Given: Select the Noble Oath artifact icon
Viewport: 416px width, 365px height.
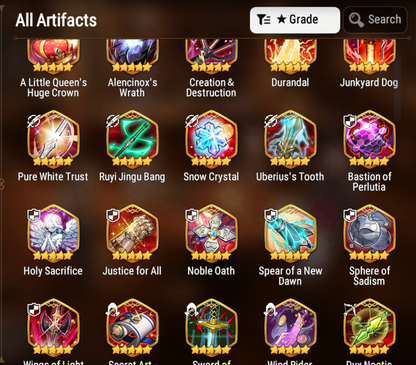Looking at the screenshot, I should [211, 233].
